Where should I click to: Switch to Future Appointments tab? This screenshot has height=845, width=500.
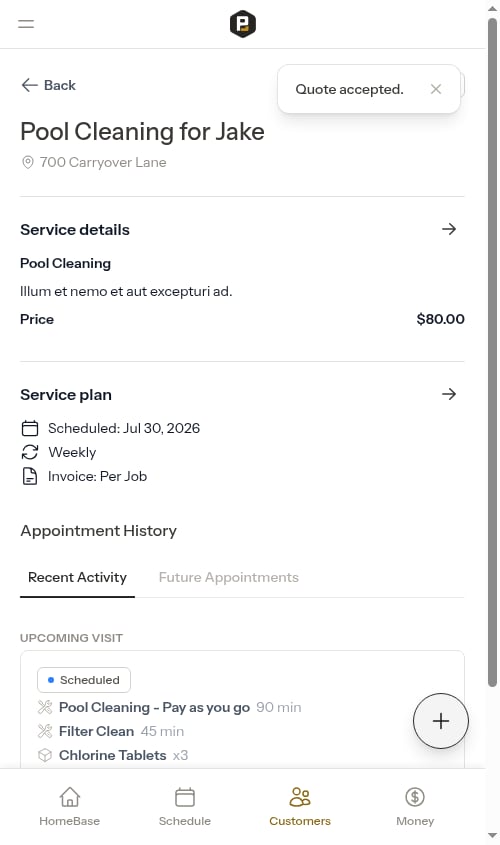[x=228, y=577]
